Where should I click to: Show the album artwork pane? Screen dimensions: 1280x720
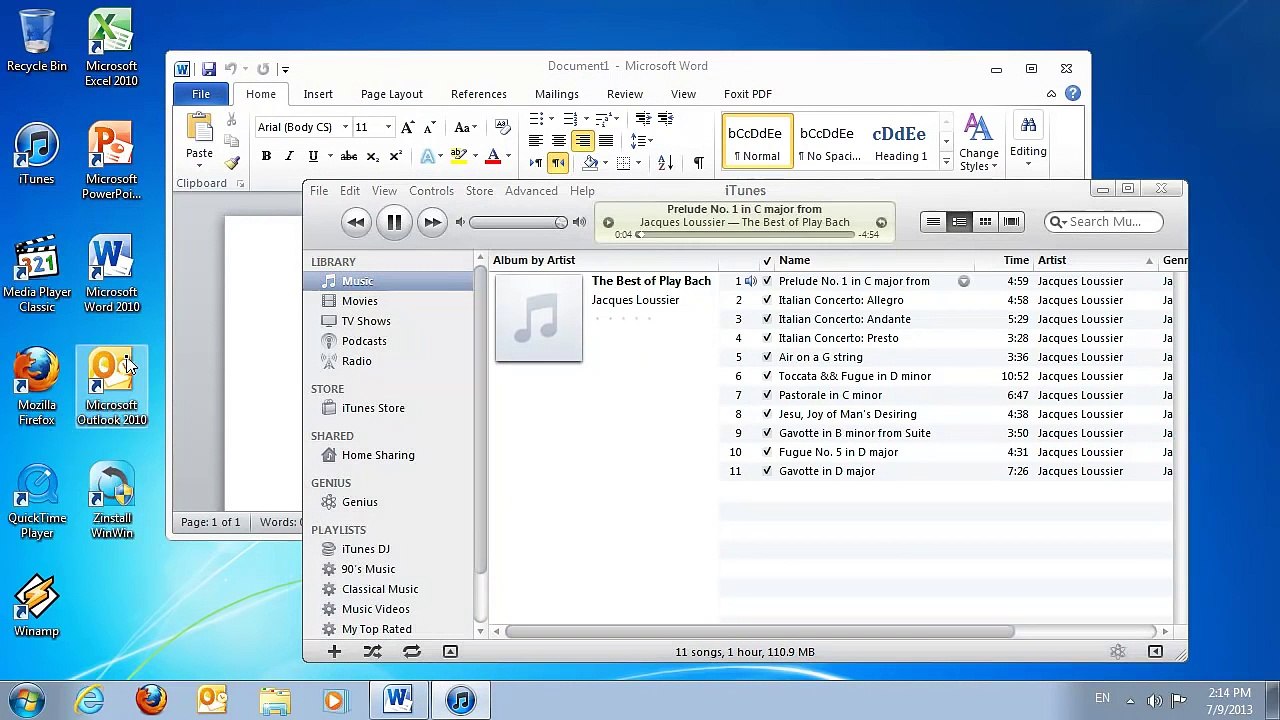(x=449, y=651)
